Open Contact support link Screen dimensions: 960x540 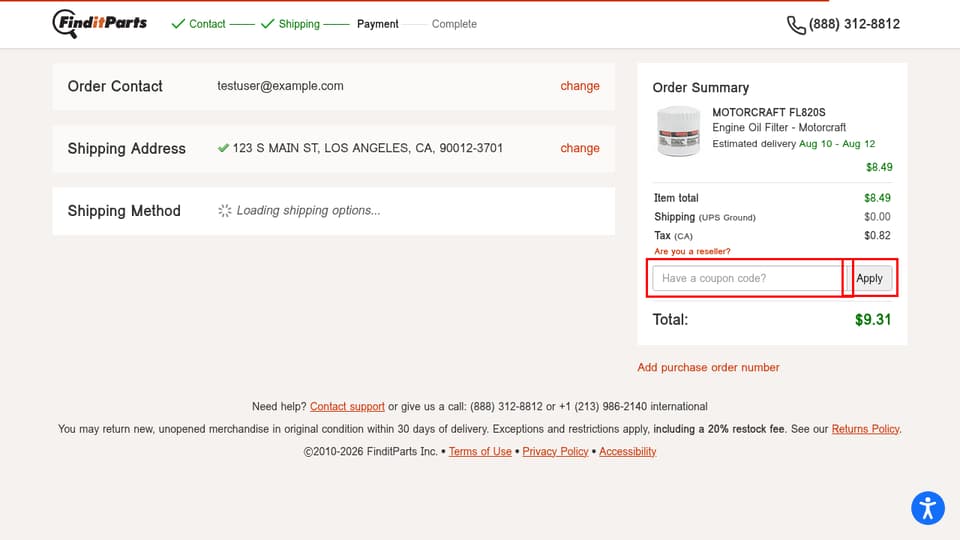pos(347,407)
